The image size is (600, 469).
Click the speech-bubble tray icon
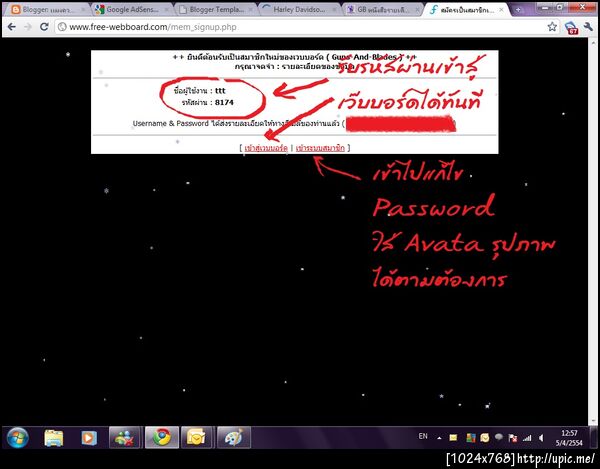(499, 437)
